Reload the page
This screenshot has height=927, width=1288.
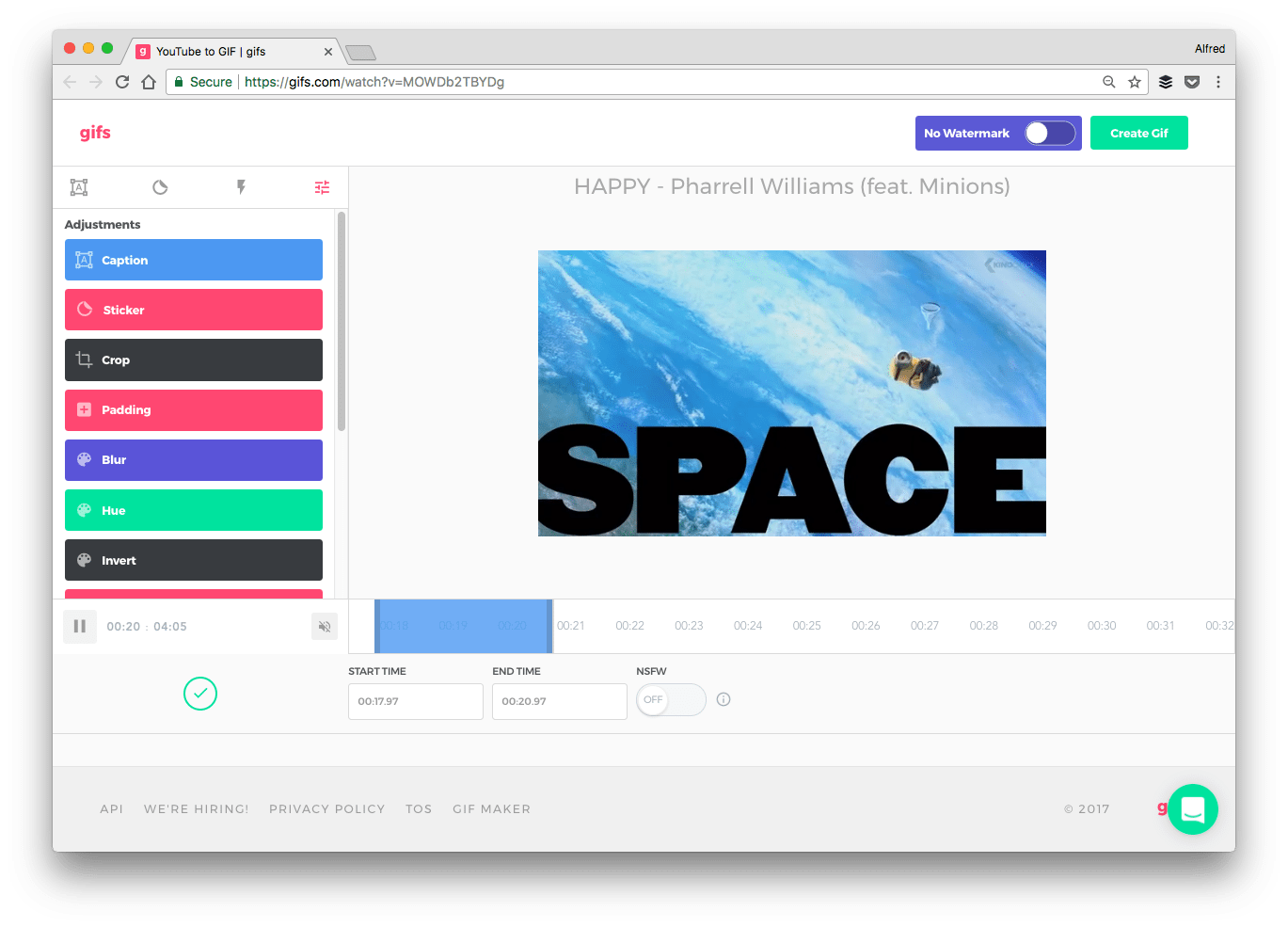122,82
